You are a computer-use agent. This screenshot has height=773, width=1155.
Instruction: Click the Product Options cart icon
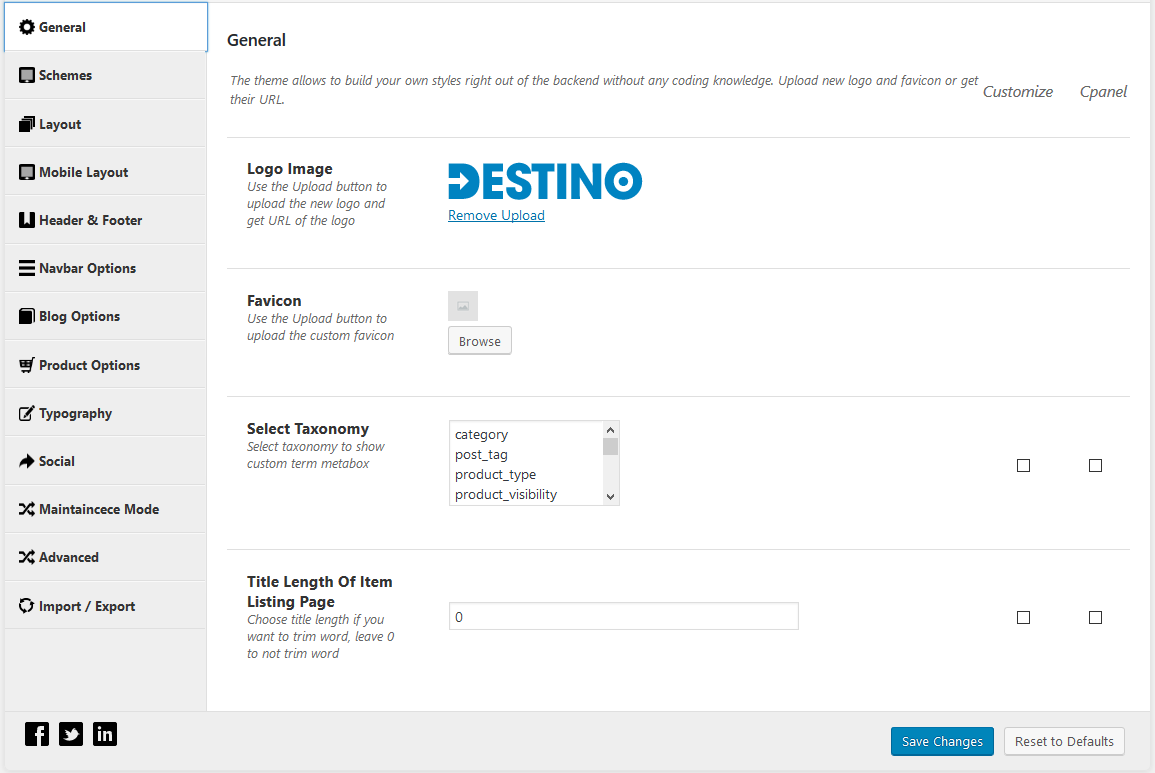27,365
